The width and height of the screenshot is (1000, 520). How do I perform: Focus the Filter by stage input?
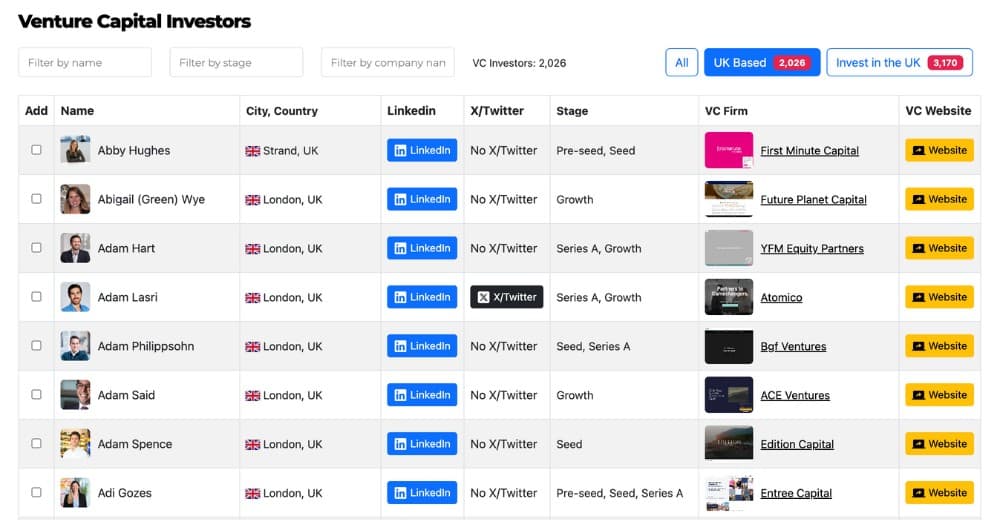click(x=236, y=62)
